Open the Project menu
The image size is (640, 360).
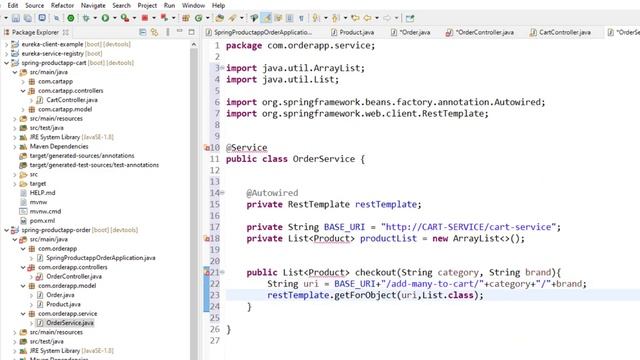147,5
